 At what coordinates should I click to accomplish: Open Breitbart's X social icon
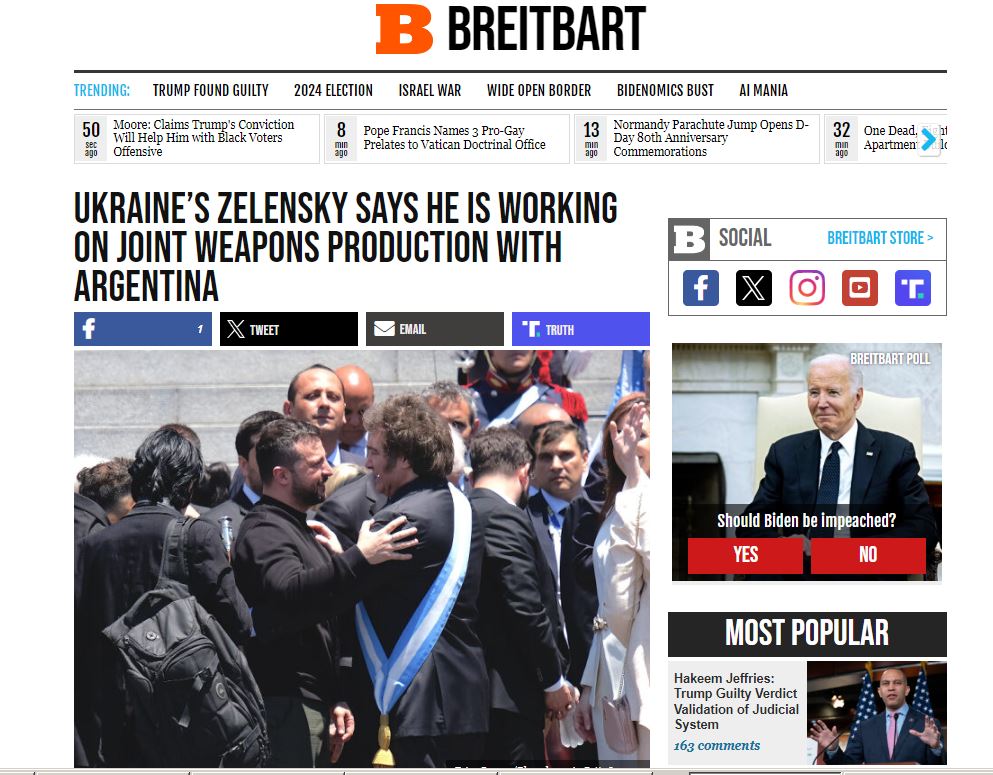[754, 288]
